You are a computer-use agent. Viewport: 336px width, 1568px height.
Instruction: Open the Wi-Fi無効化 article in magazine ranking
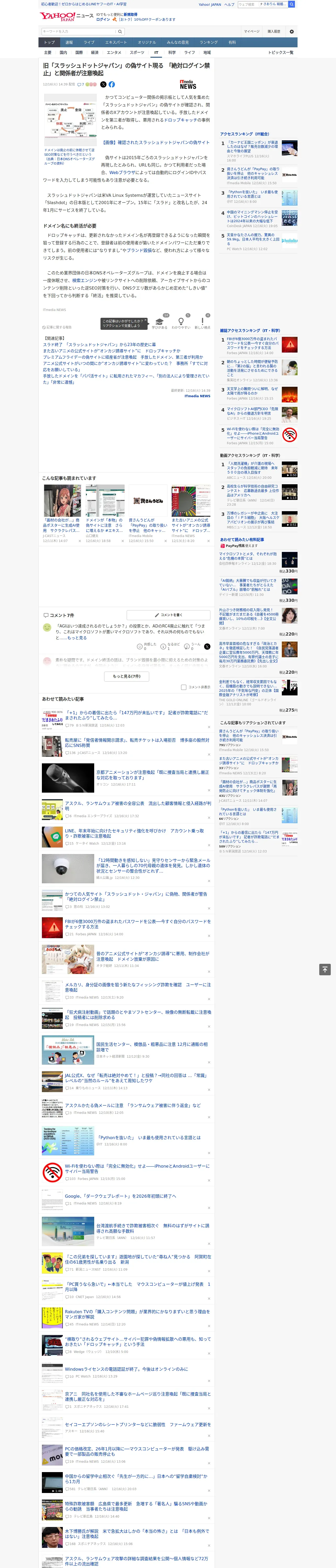pos(253,433)
